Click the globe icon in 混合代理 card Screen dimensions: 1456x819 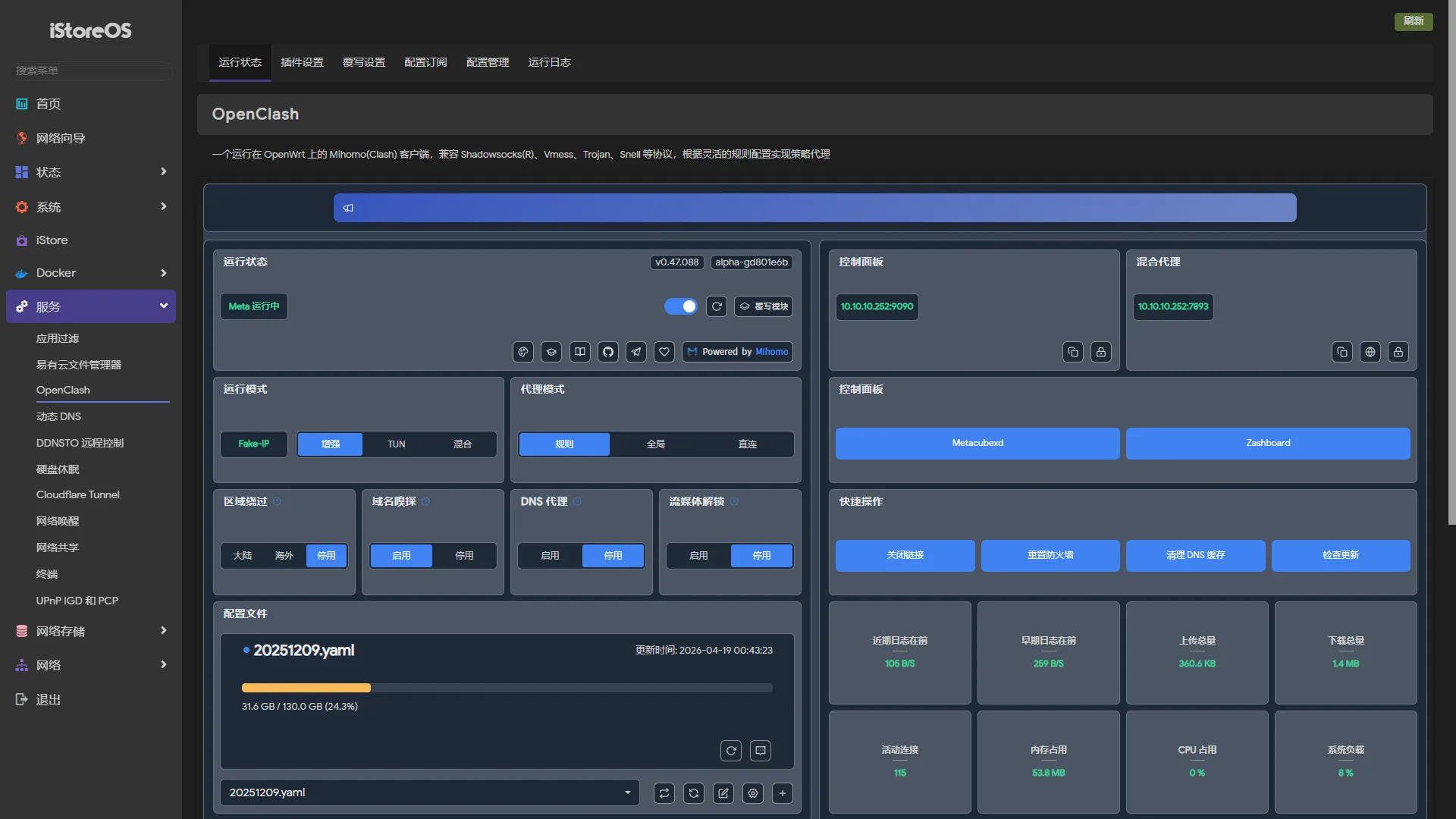(1370, 352)
